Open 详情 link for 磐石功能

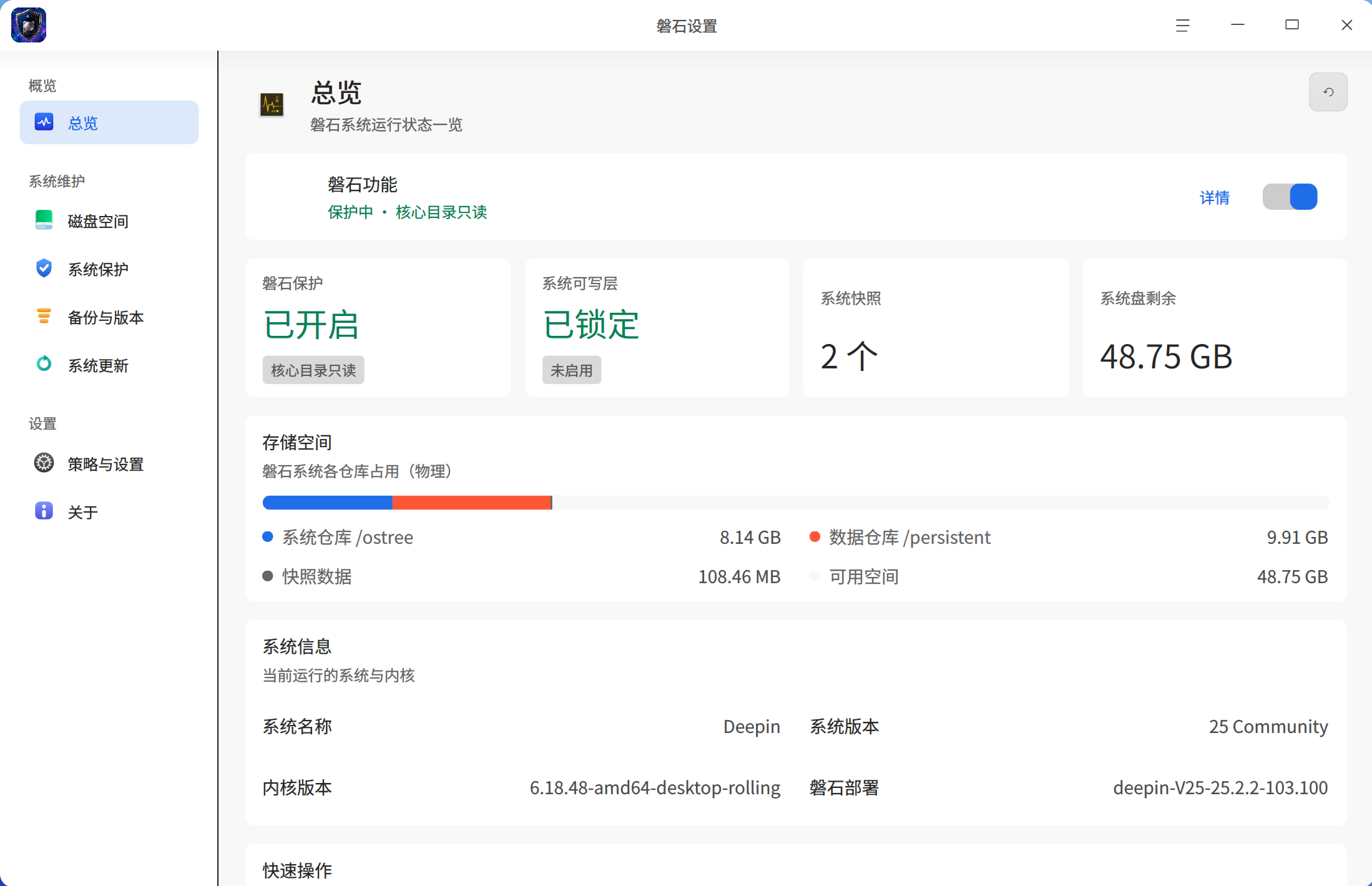pyautogui.click(x=1214, y=198)
